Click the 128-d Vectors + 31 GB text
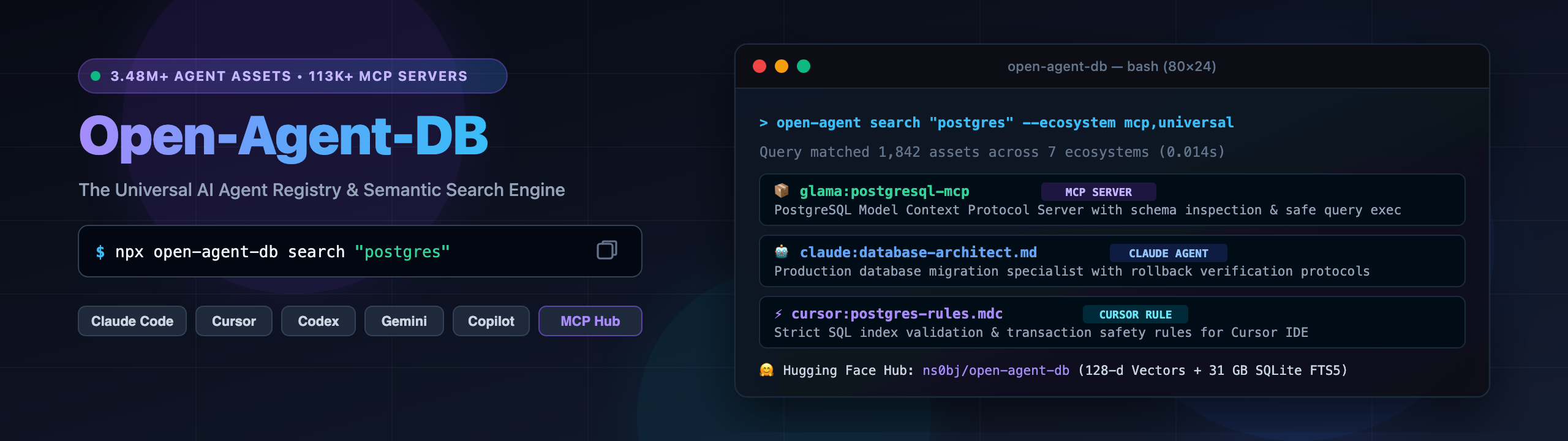 click(x=1212, y=371)
